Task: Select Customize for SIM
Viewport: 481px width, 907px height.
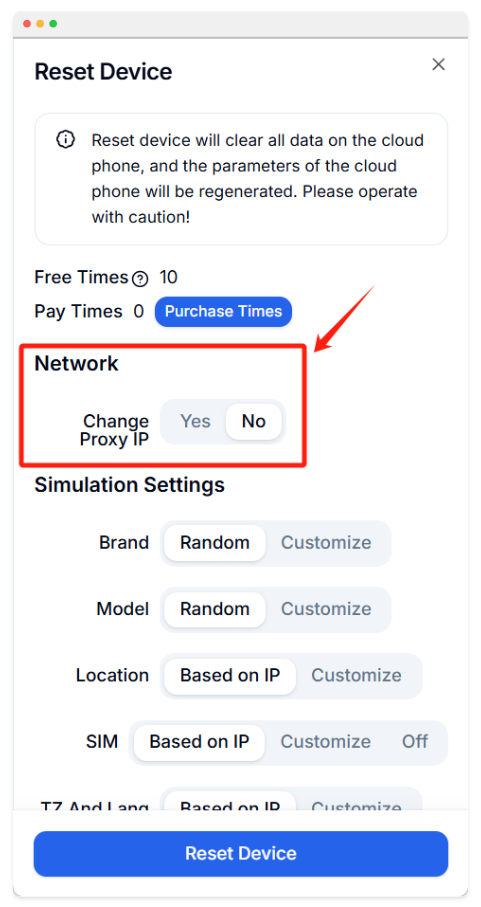Action: [325, 742]
